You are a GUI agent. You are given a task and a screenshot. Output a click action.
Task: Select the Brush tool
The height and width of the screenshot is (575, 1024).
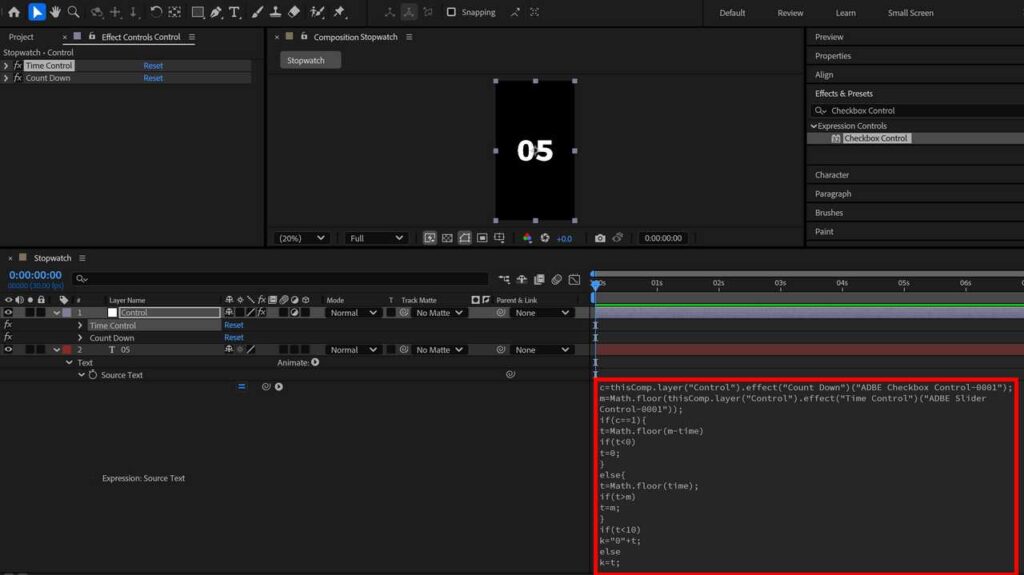pos(257,12)
